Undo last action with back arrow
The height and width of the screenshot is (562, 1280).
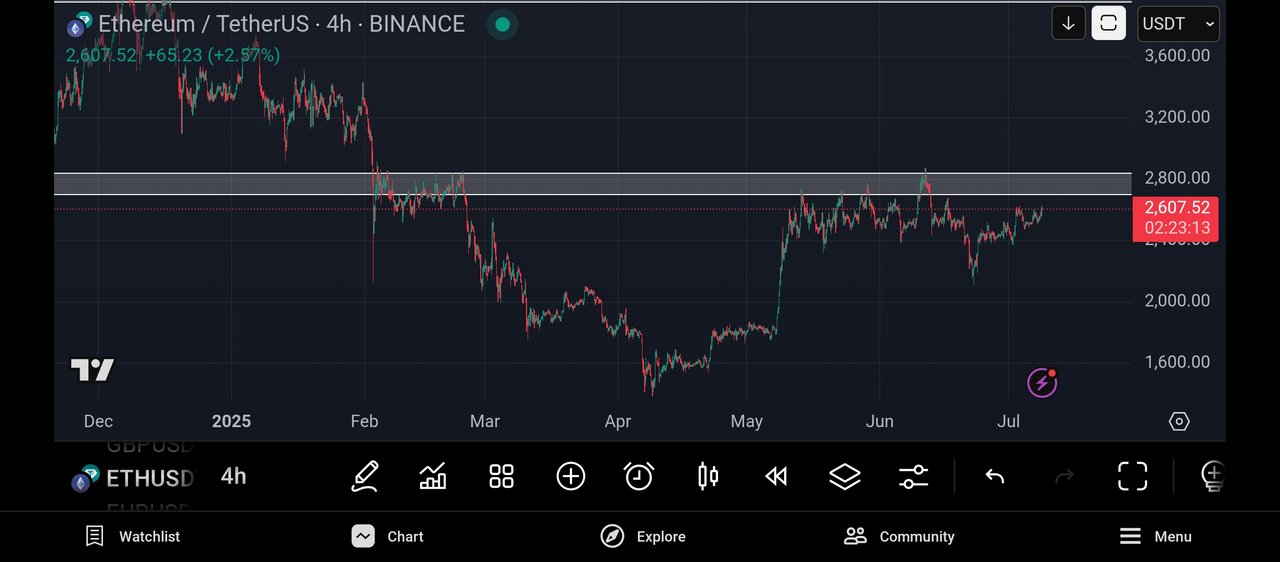pyautogui.click(x=994, y=476)
